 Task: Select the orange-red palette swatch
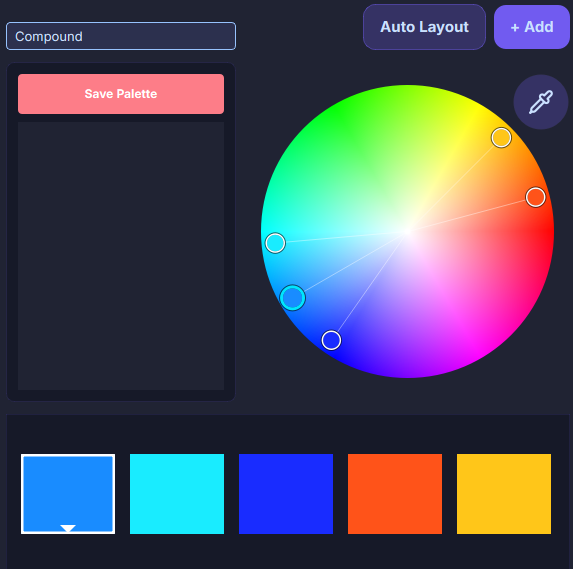pos(395,494)
